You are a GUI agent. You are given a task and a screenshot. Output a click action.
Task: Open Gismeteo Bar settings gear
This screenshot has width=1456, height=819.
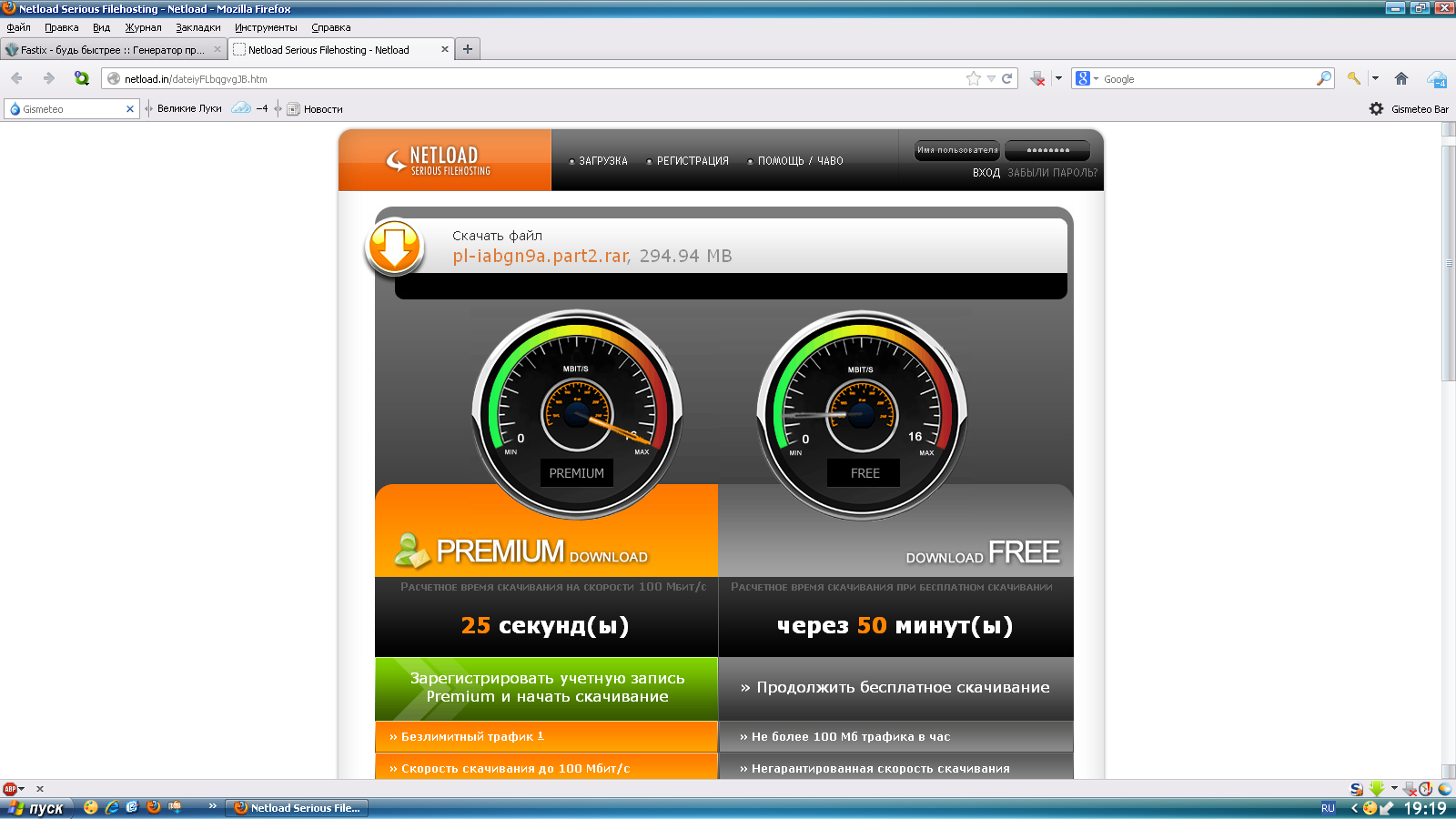tap(1376, 108)
